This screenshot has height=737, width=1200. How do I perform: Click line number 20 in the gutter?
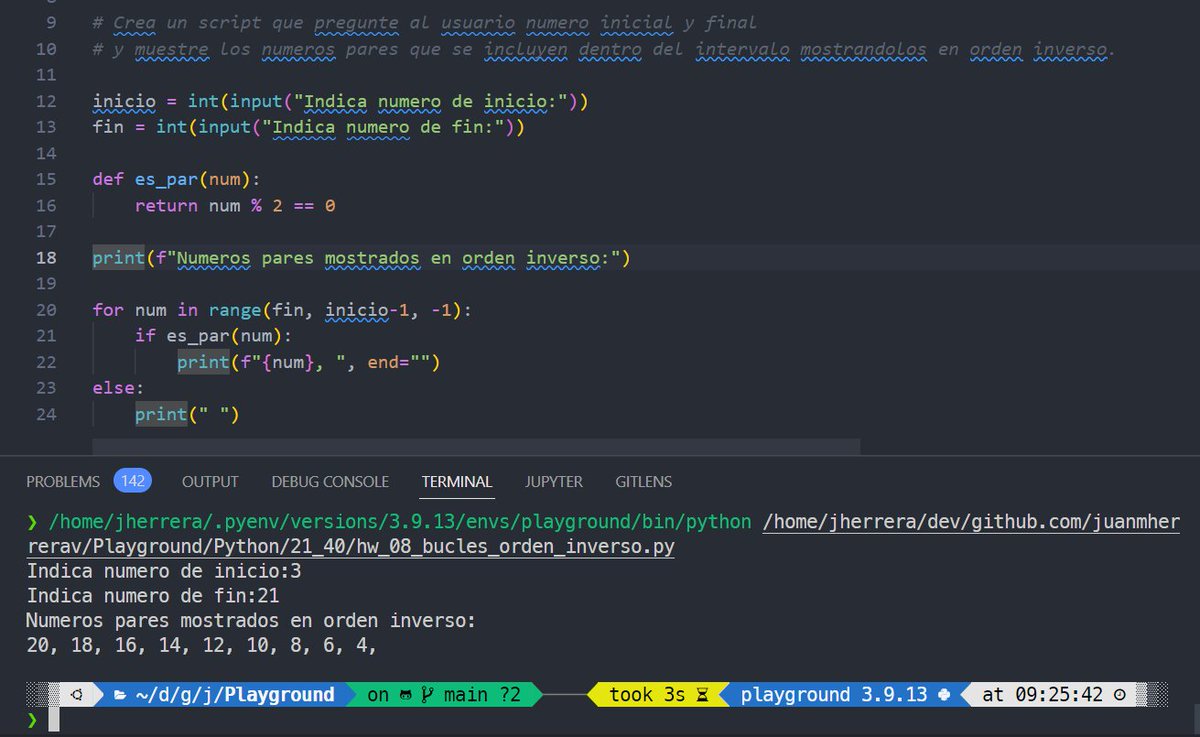47,310
